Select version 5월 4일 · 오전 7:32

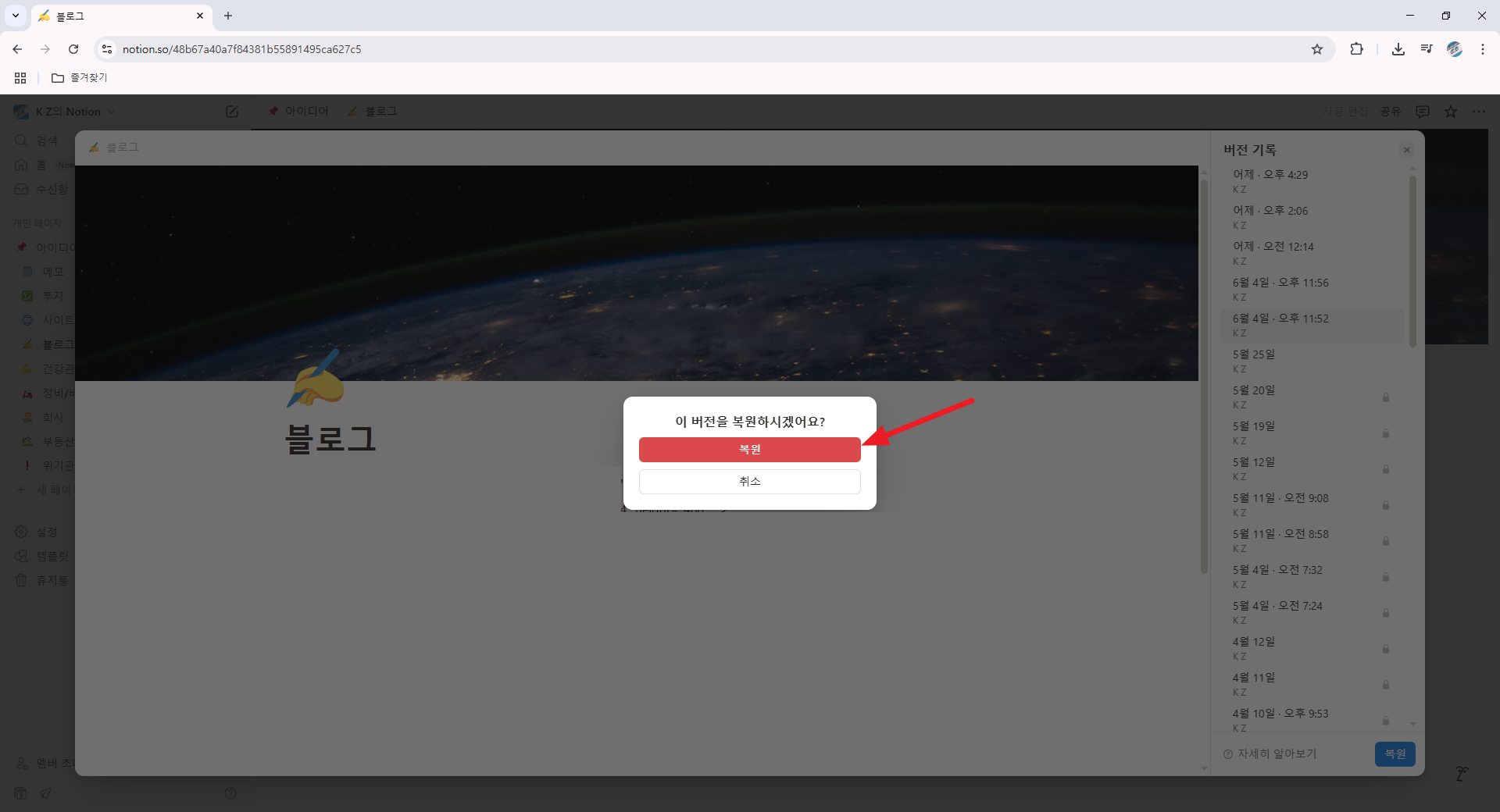[1312, 576]
